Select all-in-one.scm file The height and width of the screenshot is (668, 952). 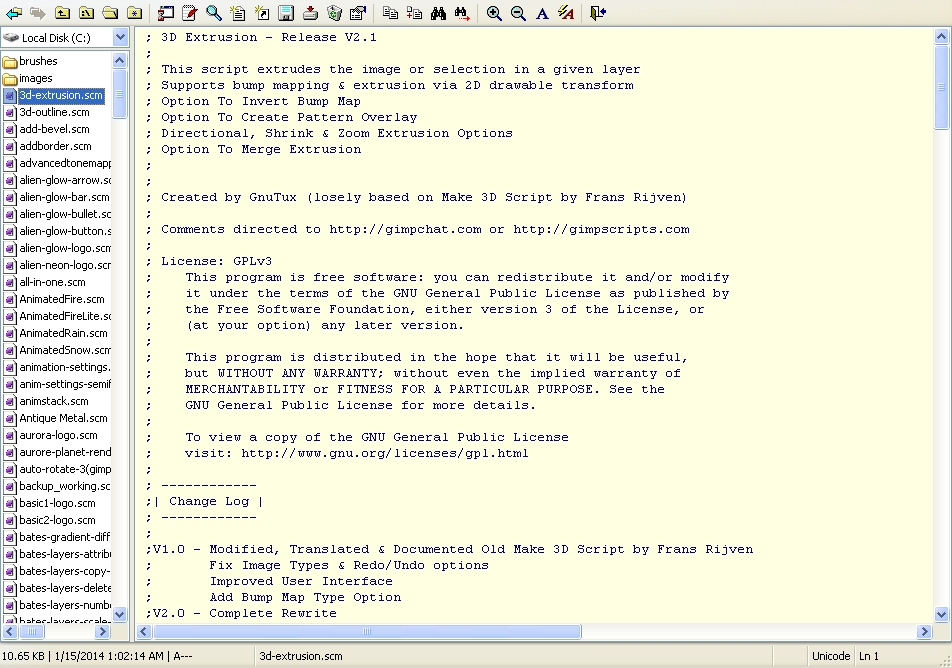(52, 282)
